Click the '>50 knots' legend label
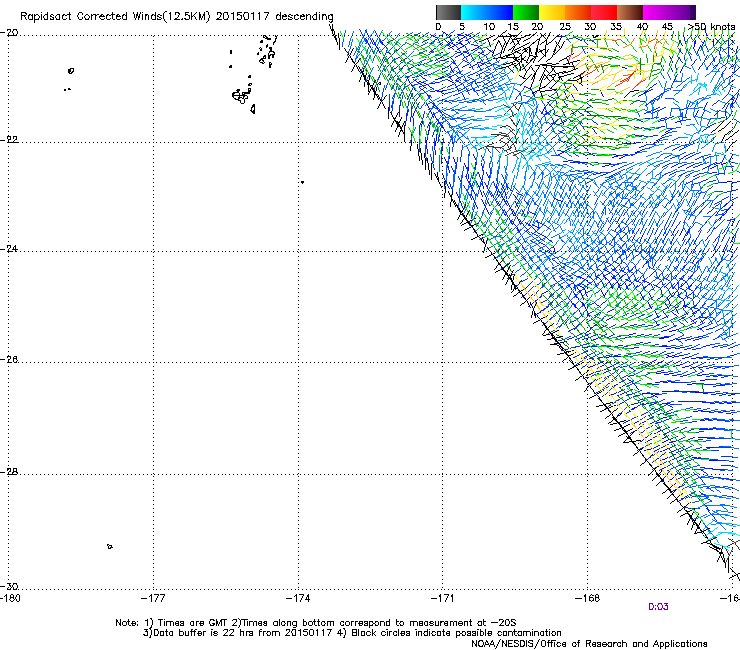Viewport: 740px width, 650px height. [x=711, y=27]
